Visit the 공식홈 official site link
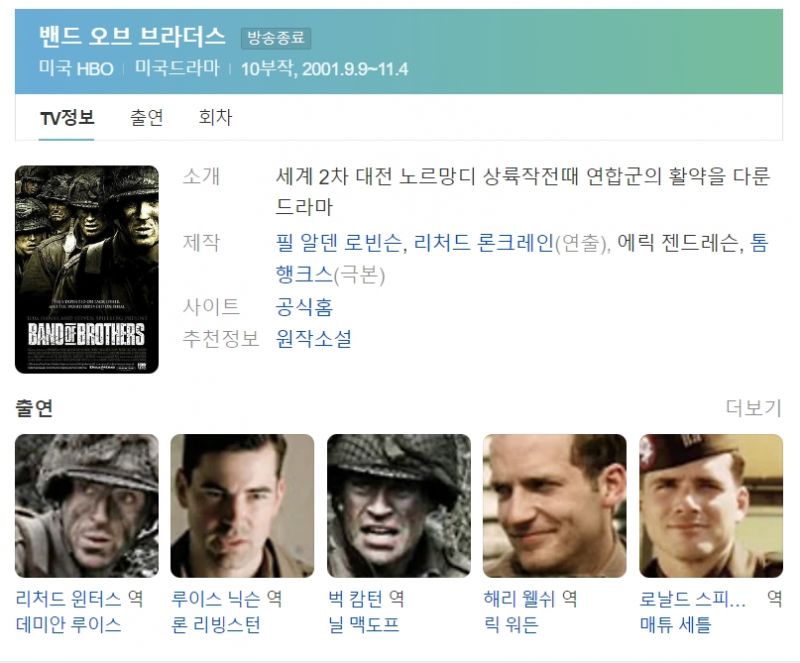The width and height of the screenshot is (800, 663). pyautogui.click(x=304, y=307)
